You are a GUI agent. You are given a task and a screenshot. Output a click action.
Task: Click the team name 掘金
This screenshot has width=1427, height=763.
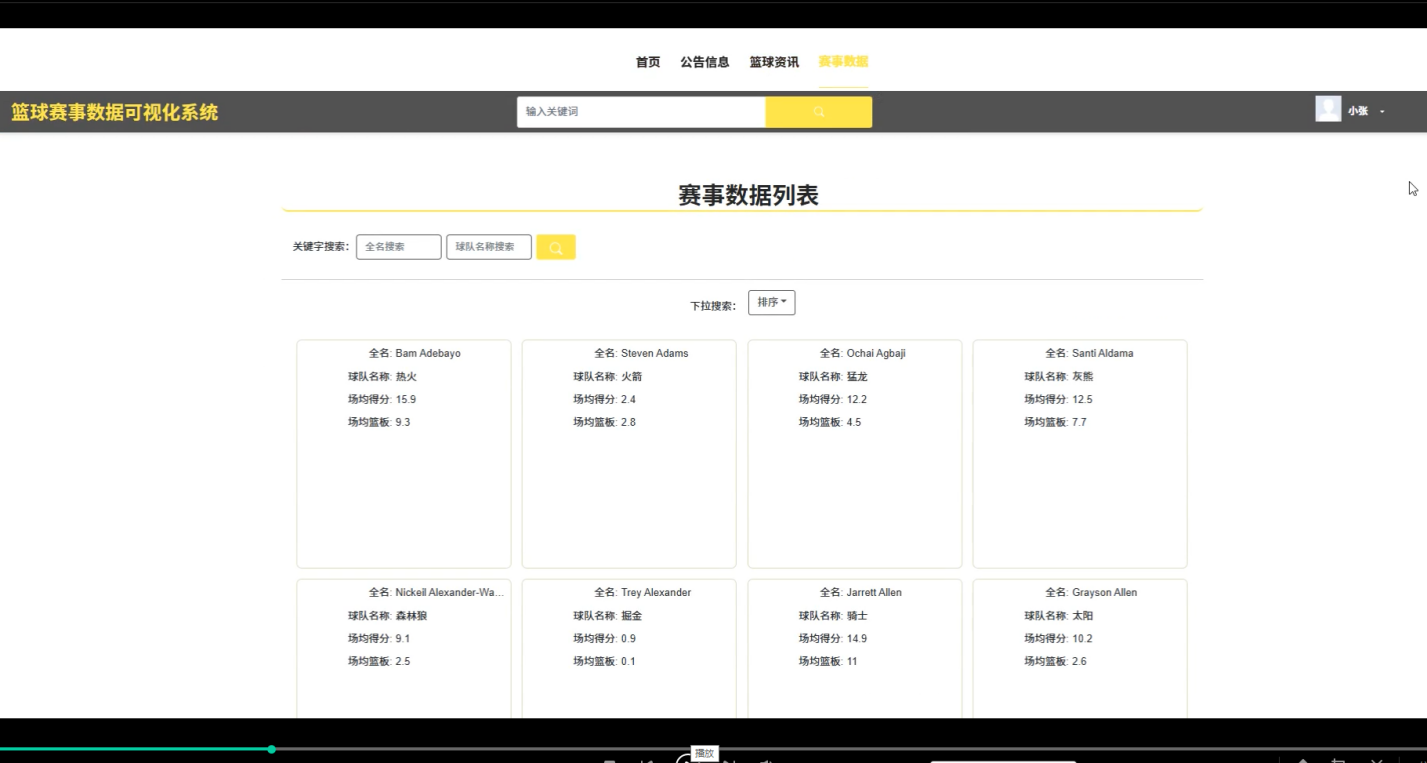tap(632, 616)
